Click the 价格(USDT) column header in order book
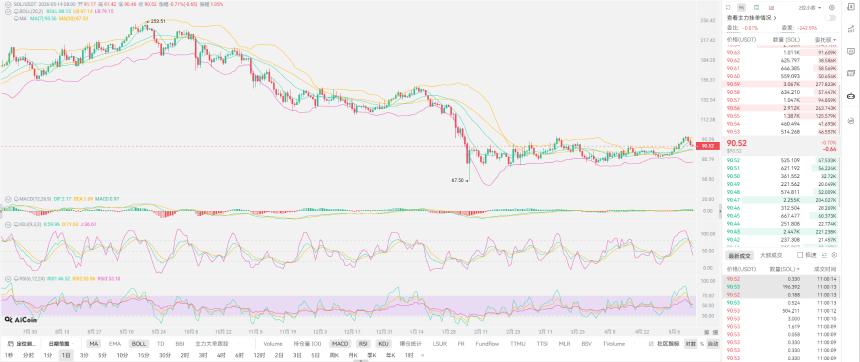The image size is (860, 362). [741, 40]
